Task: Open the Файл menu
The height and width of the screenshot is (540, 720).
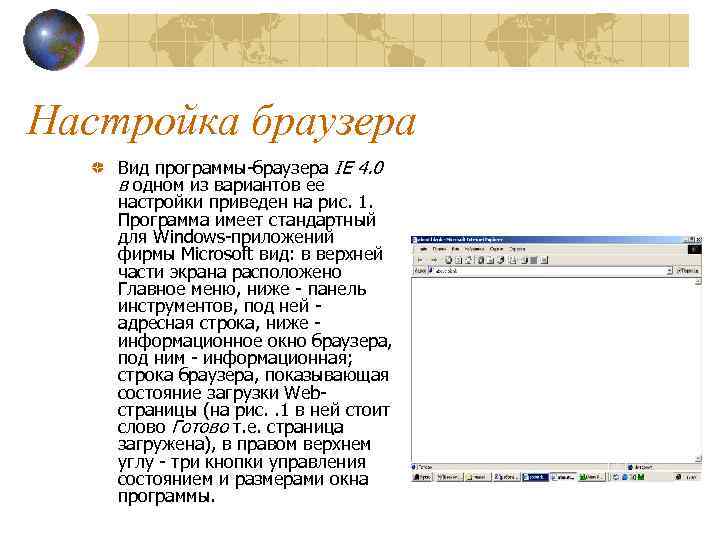Action: (423, 249)
